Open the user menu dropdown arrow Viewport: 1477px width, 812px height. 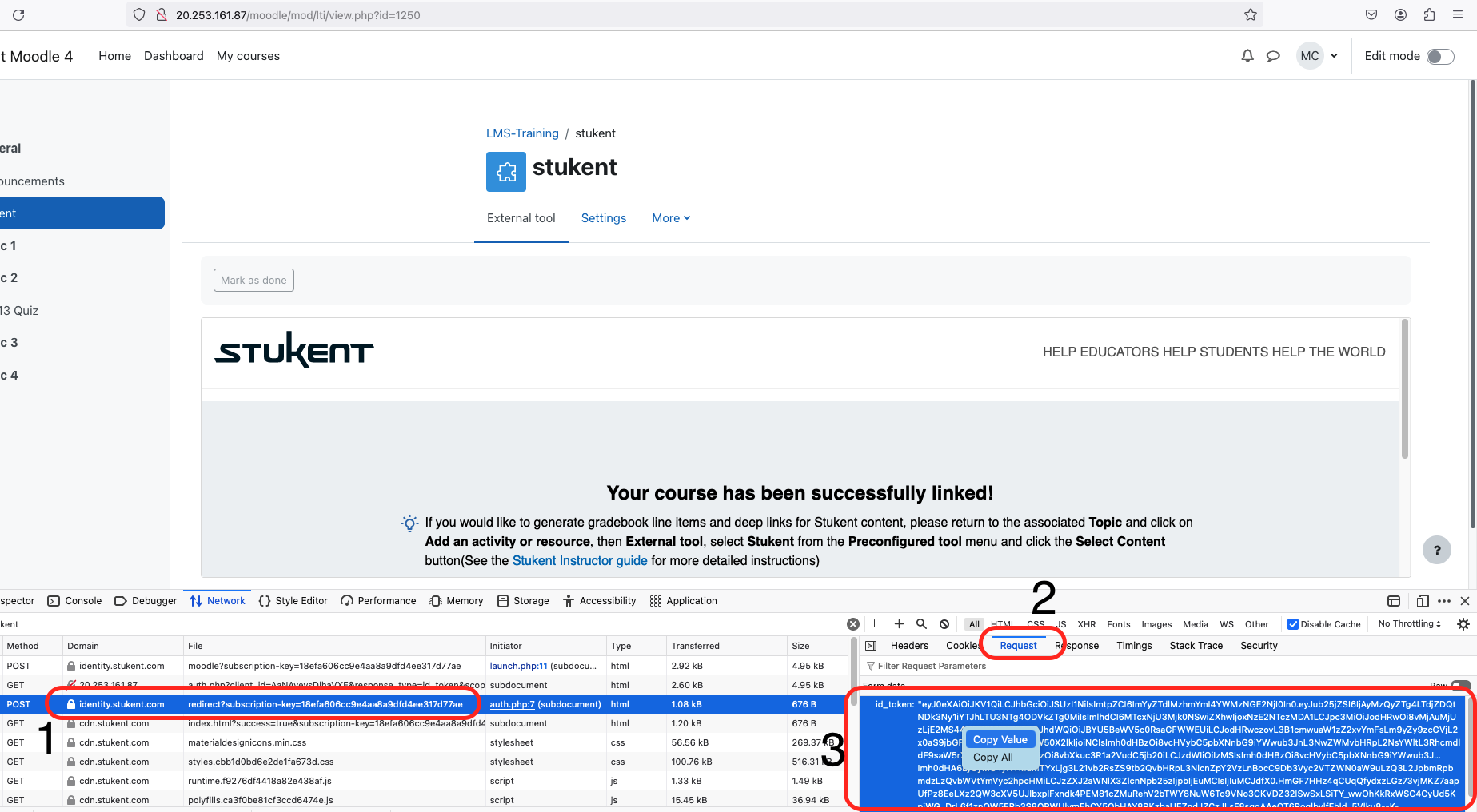tap(1334, 56)
